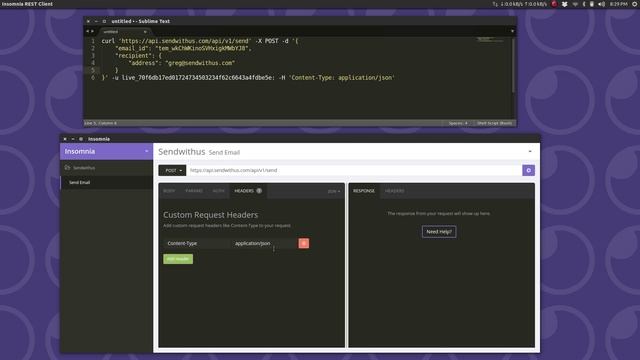Screen dimensions: 640x360
Task: Open the Shell Script syntax selector in Sublime
Action: [494, 123]
